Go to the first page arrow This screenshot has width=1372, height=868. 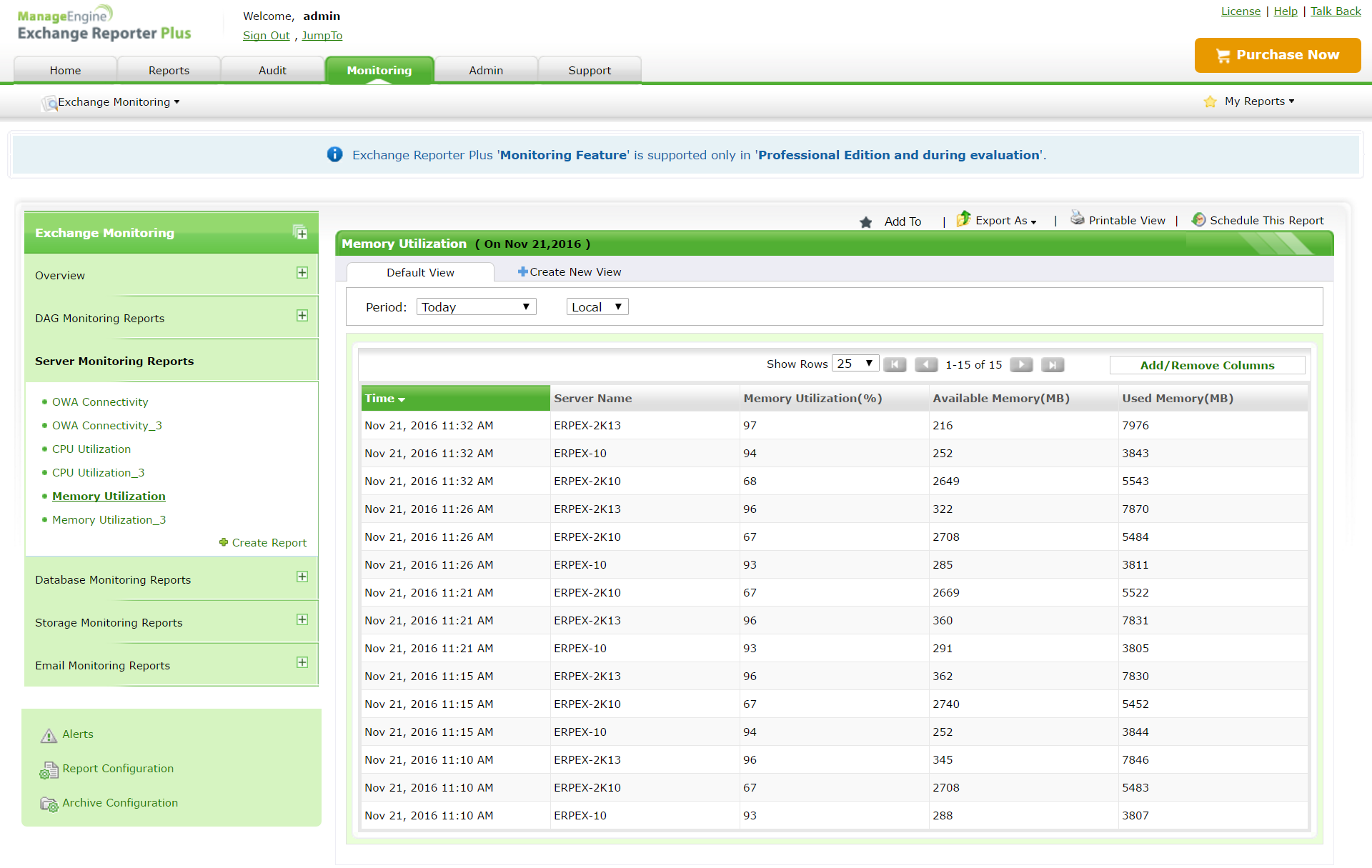pyautogui.click(x=895, y=365)
